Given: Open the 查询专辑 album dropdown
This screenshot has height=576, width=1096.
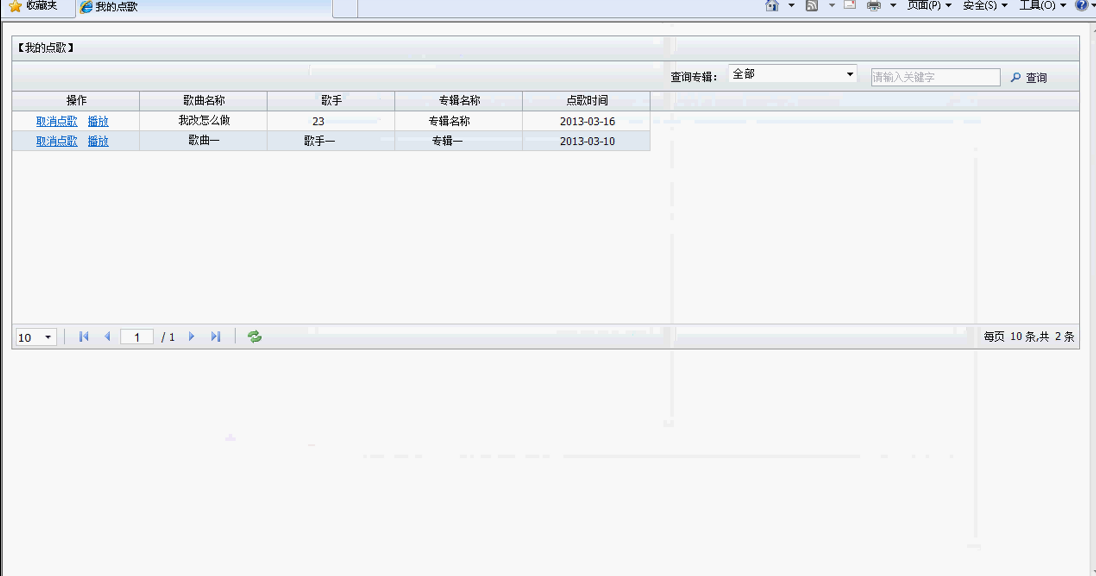Looking at the screenshot, I should pyautogui.click(x=793, y=74).
